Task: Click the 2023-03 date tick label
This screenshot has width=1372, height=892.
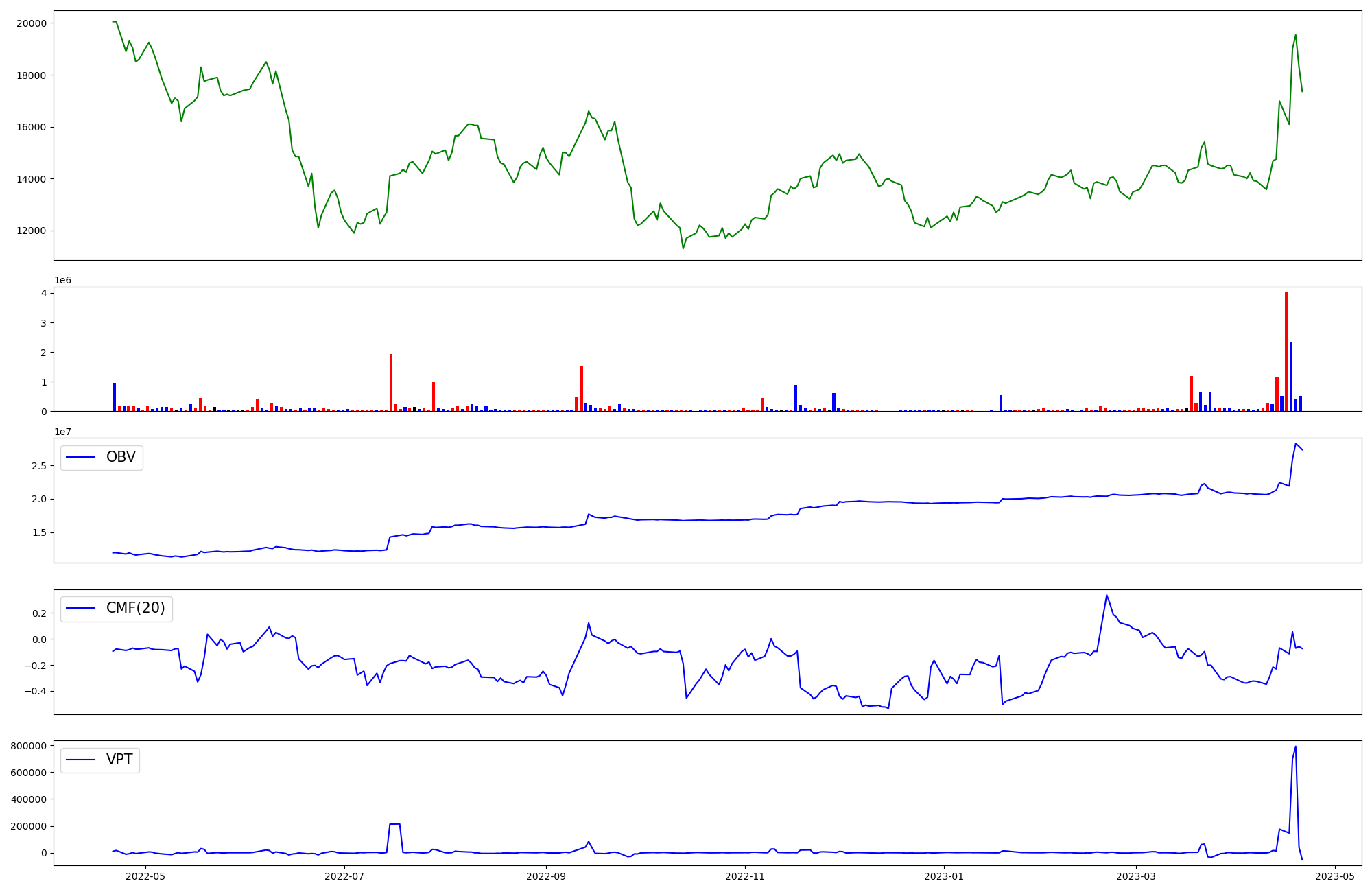Action: click(1136, 876)
